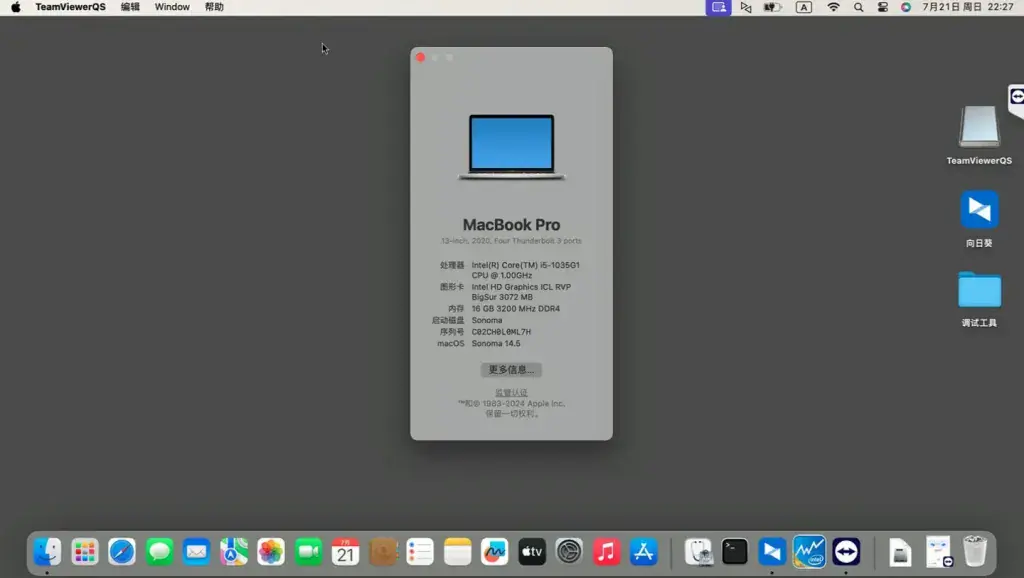Image resolution: width=1024 pixels, height=578 pixels.
Task: Open the menu bar date and time
Action: click(968, 7)
